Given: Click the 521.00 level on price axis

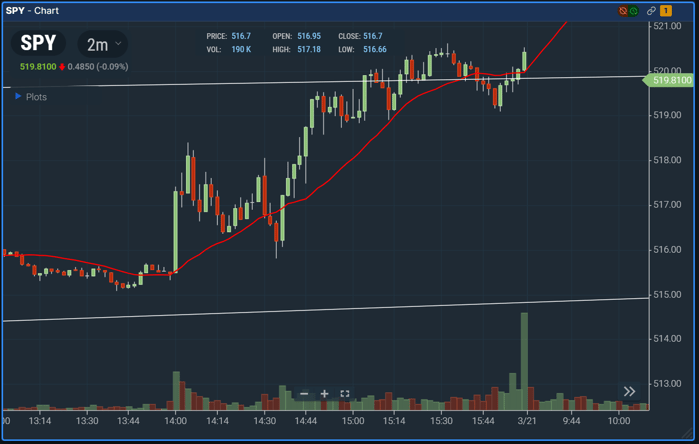Looking at the screenshot, I should tap(667, 26).
